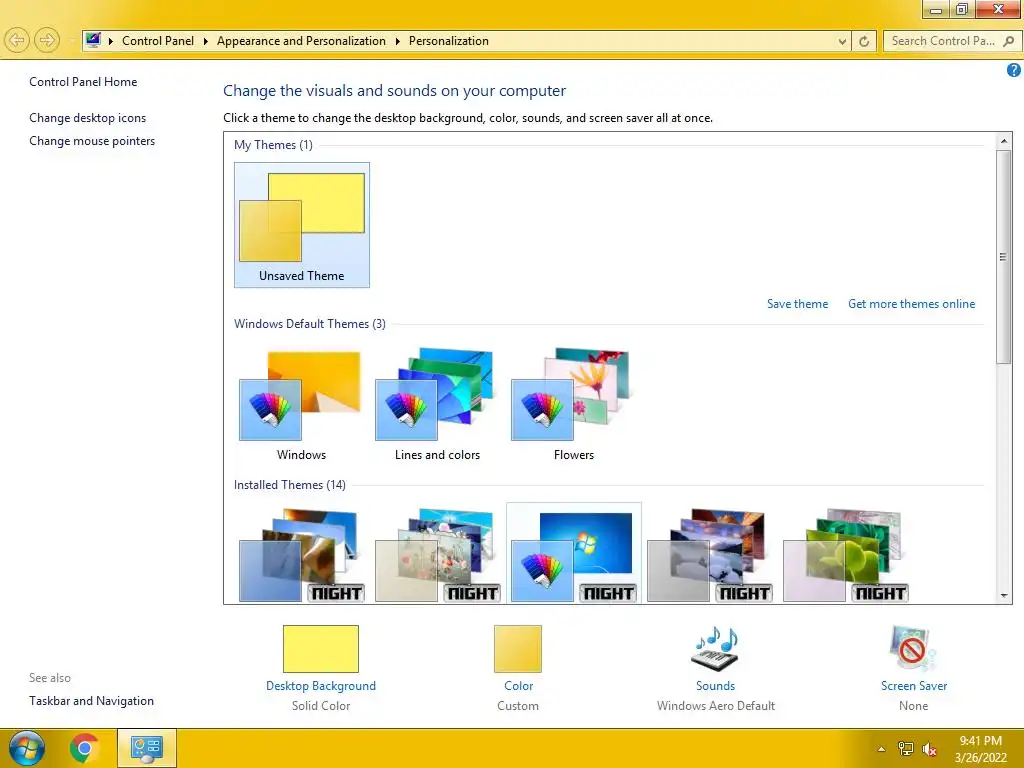This screenshot has width=1024, height=768.
Task: Open Change mouse pointers
Action: (92, 140)
